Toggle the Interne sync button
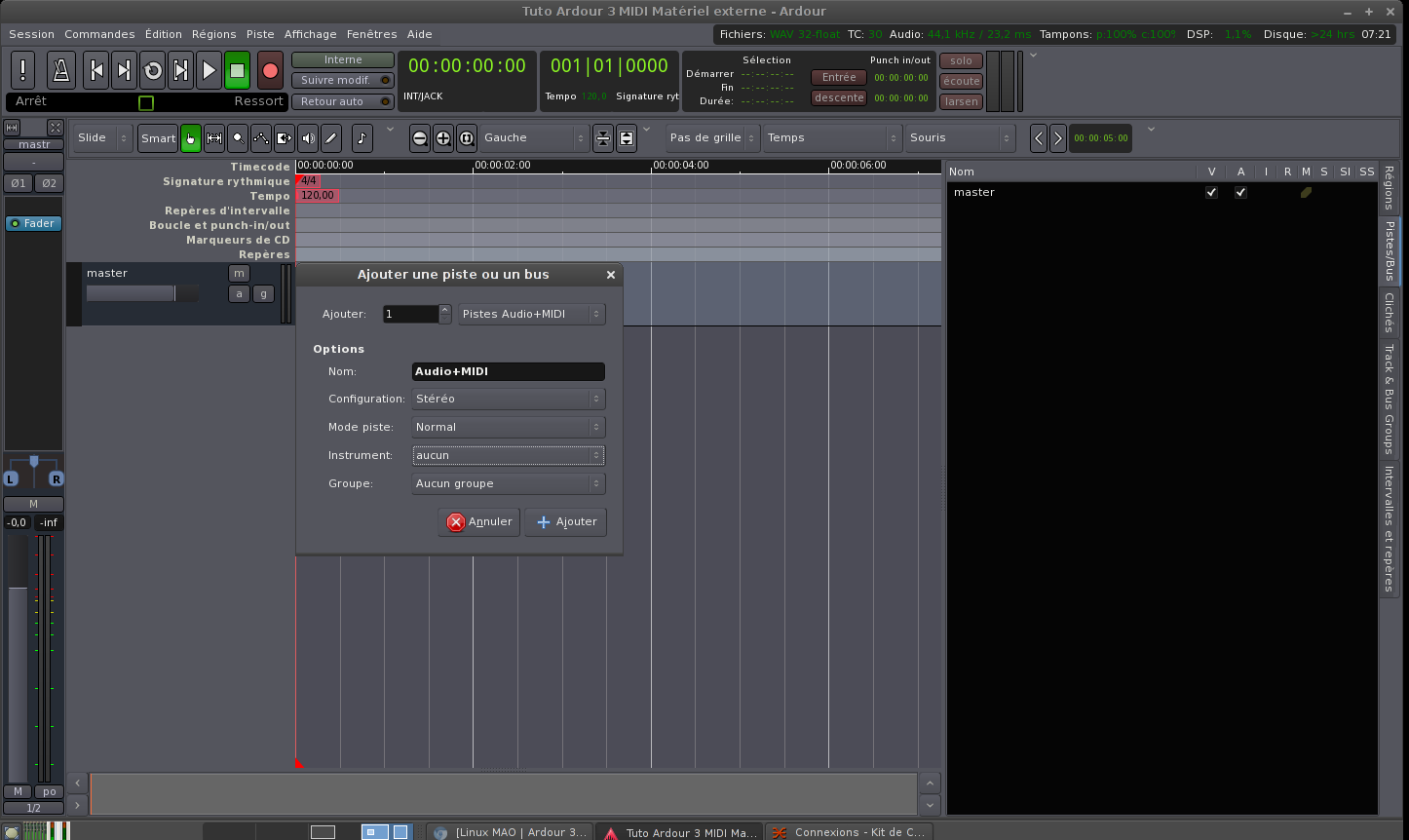The height and width of the screenshot is (840, 1409). tap(343, 60)
